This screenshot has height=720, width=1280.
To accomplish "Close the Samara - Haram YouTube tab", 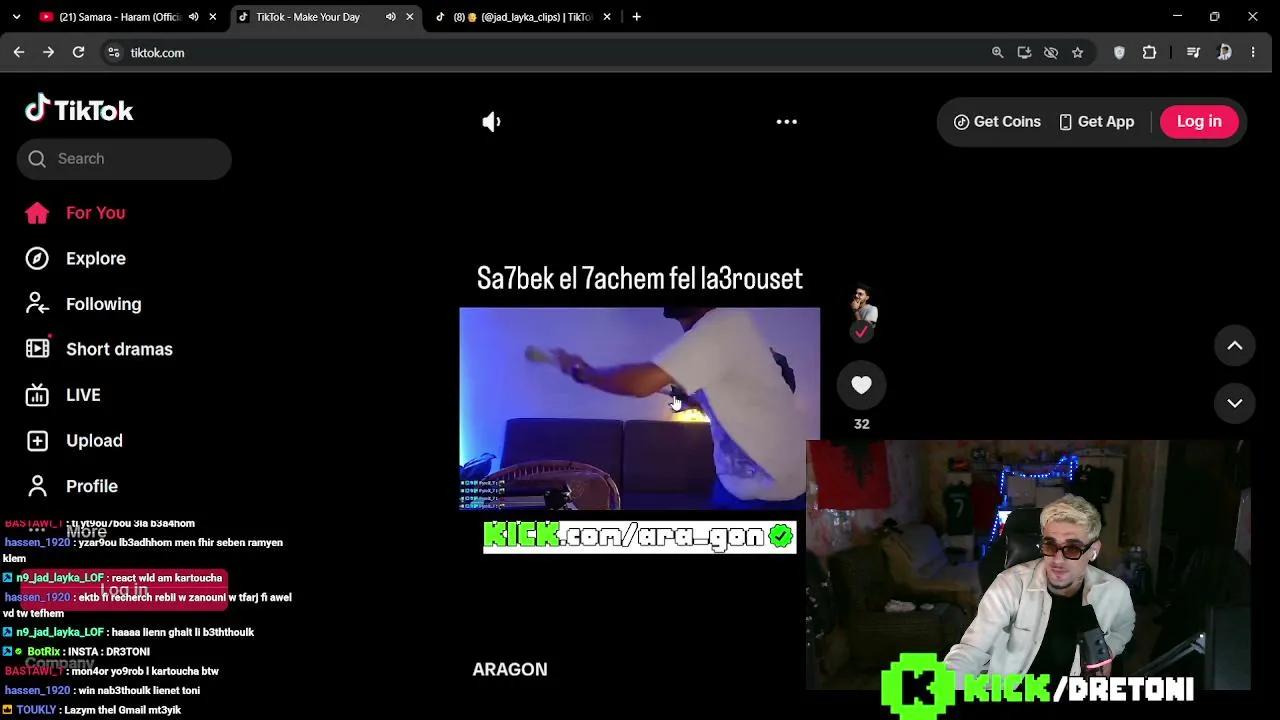I will tap(212, 17).
